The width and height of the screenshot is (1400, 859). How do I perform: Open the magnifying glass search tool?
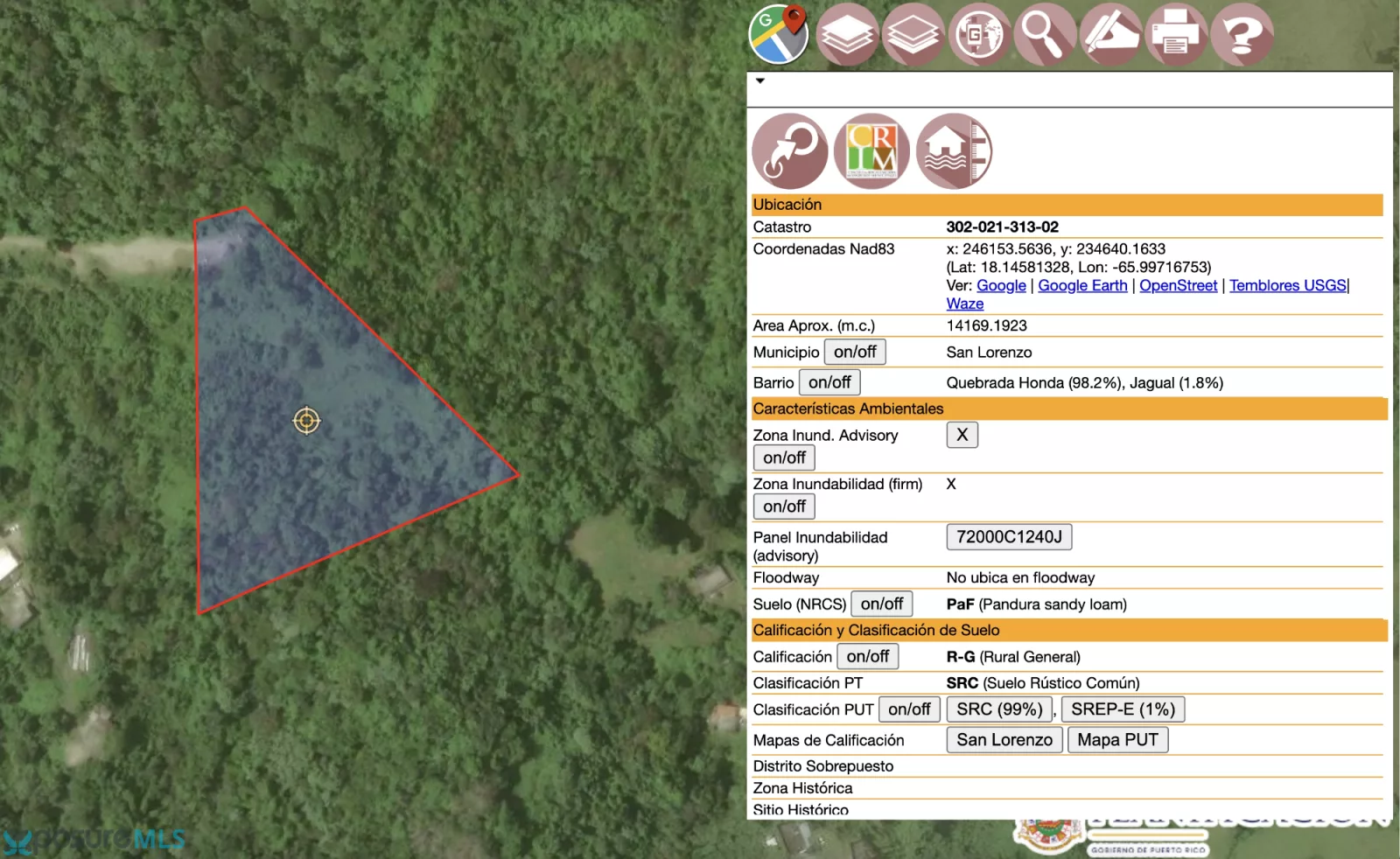click(1045, 35)
